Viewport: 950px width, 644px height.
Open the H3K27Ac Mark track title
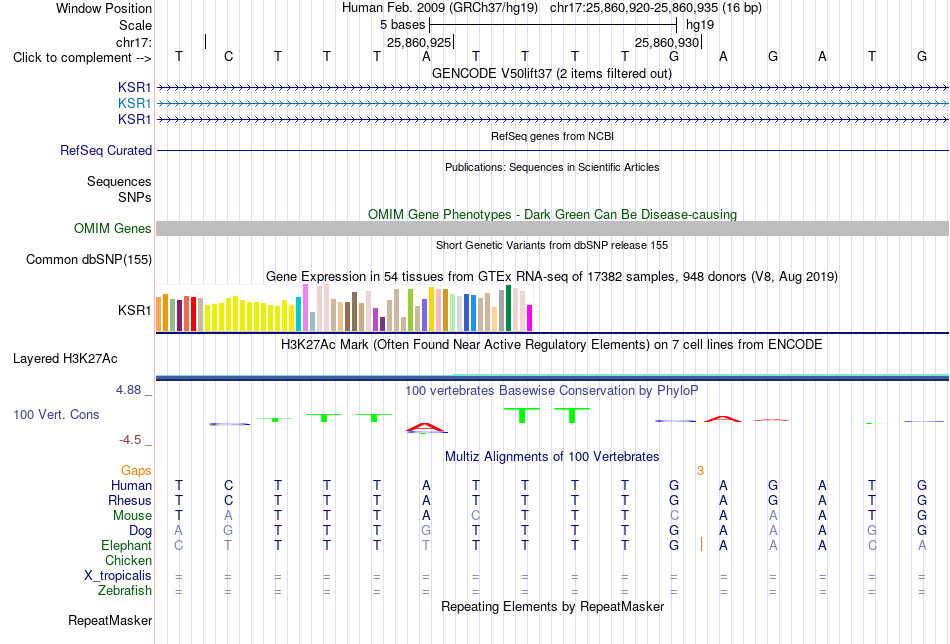[551, 345]
